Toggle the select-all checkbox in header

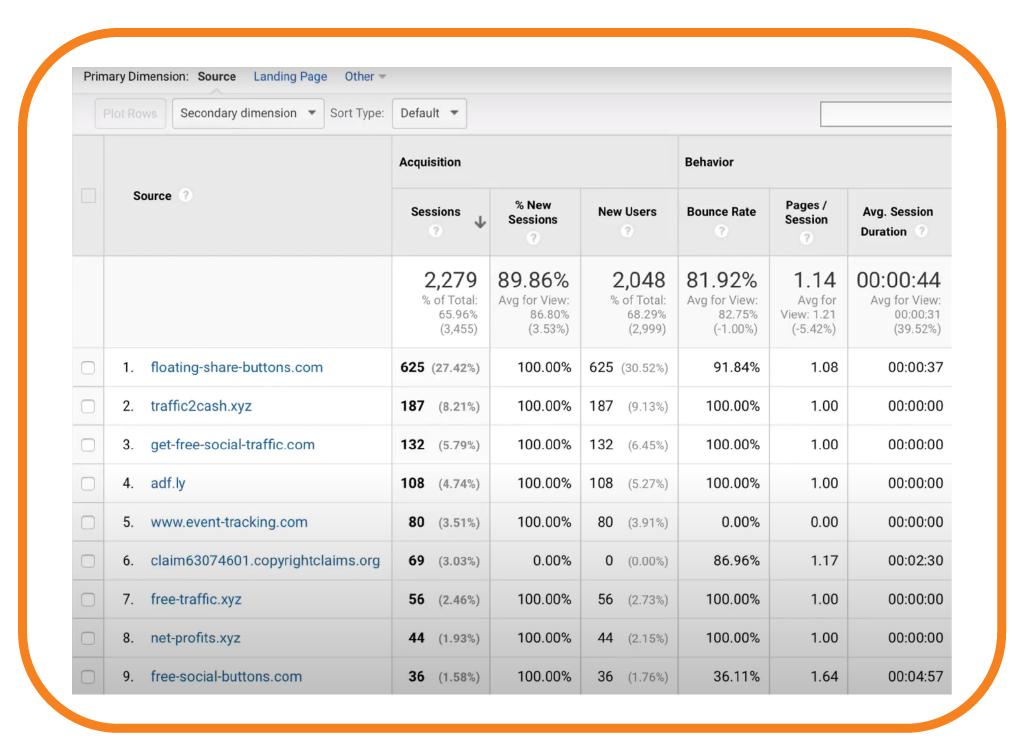coord(88,196)
